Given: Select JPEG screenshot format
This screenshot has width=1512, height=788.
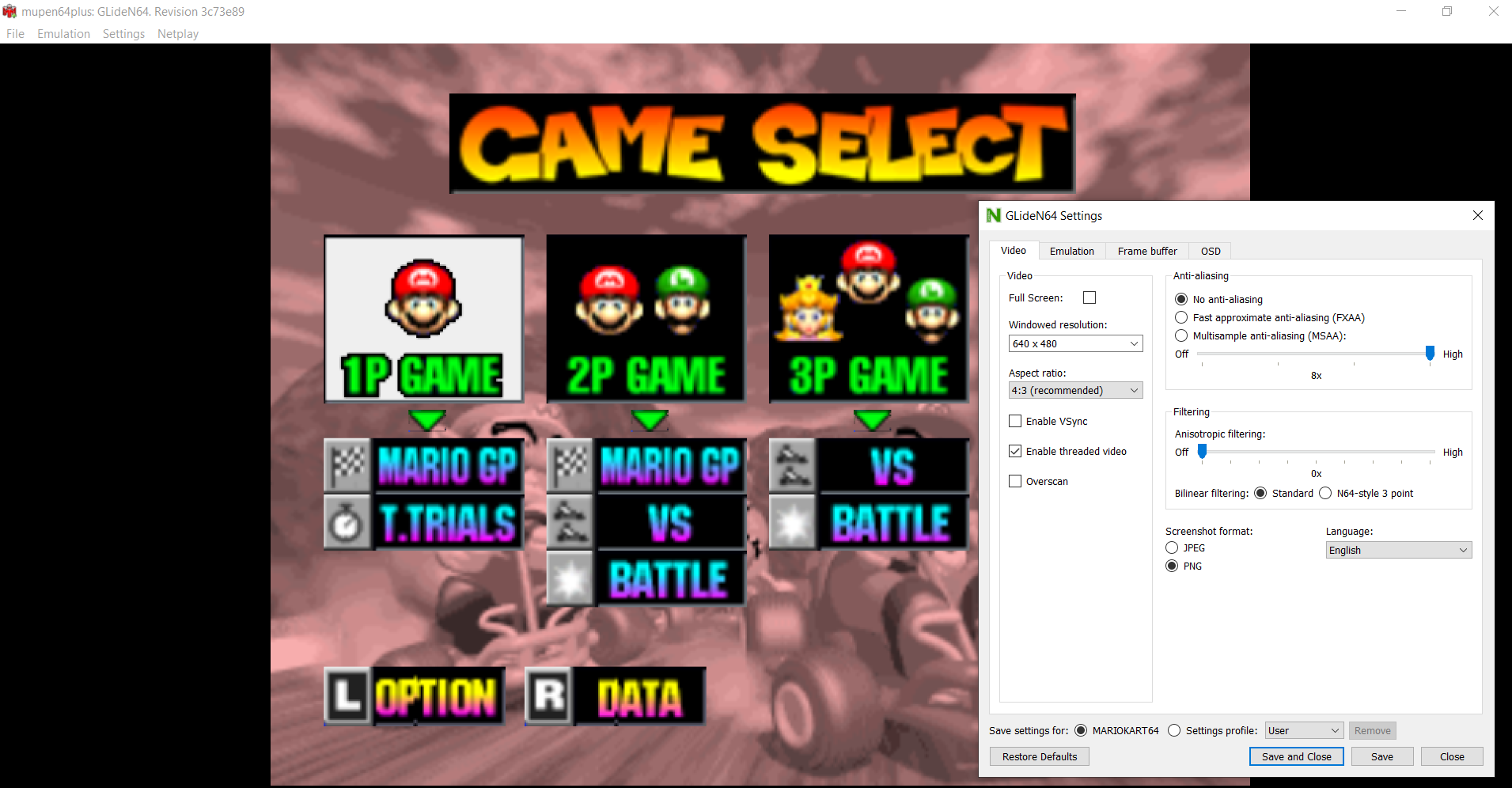Looking at the screenshot, I should pyautogui.click(x=1172, y=547).
